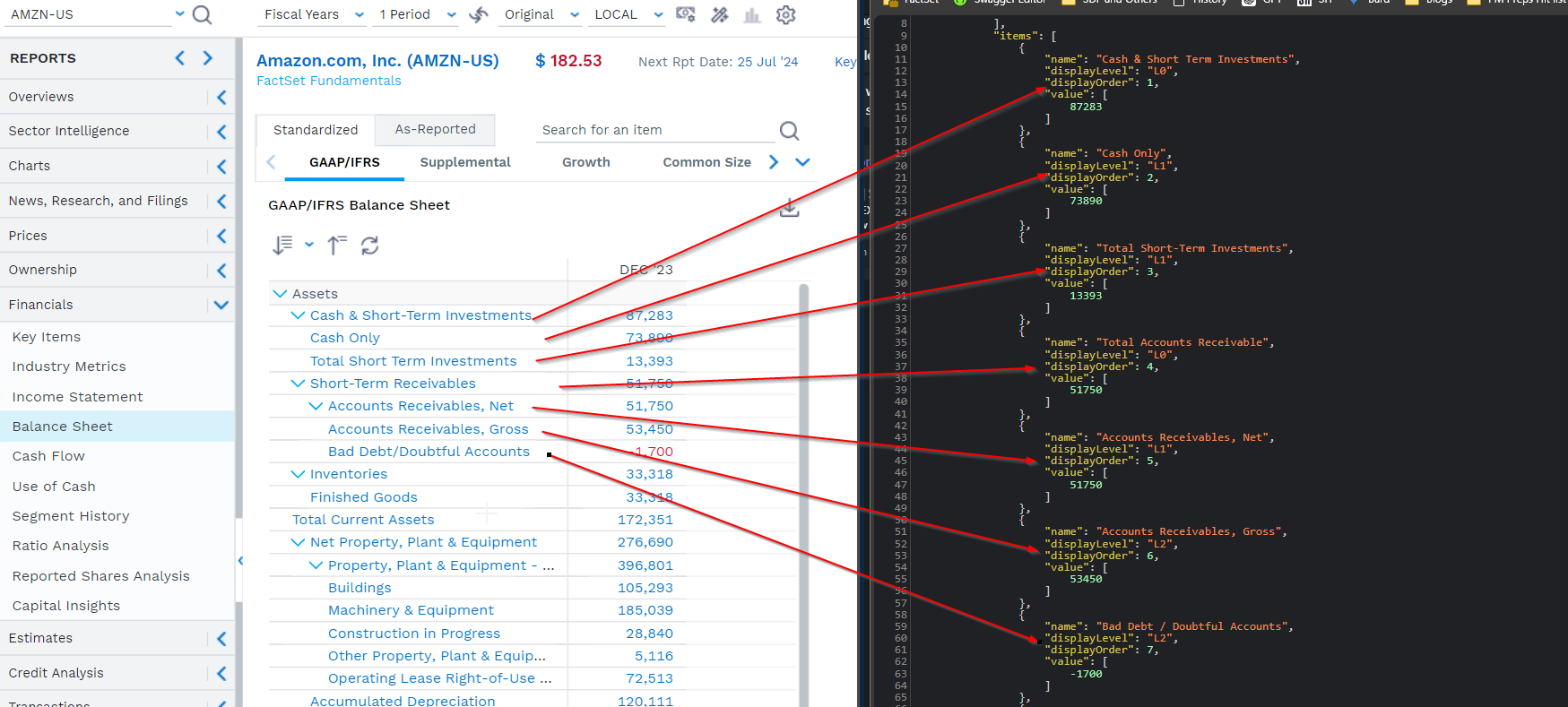Screen dimensions: 1568x707
Task: Expand the Estimates section
Action: (x=221, y=639)
